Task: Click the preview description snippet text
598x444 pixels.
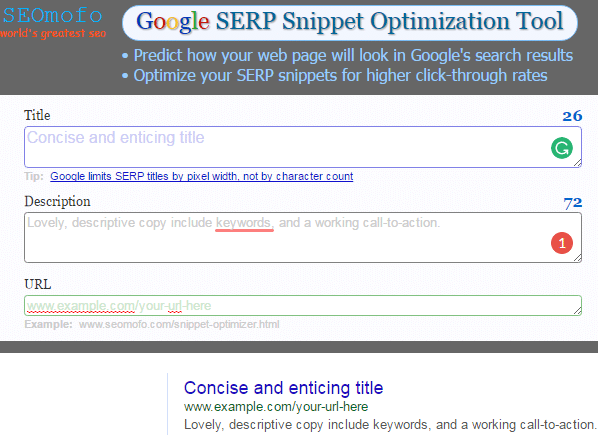Action: 390,425
